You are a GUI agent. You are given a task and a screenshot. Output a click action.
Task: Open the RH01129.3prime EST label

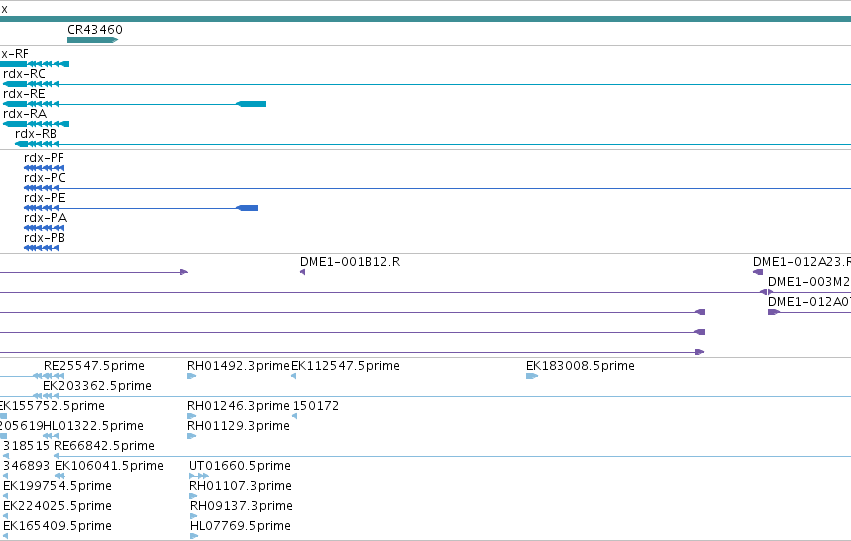click(x=238, y=427)
